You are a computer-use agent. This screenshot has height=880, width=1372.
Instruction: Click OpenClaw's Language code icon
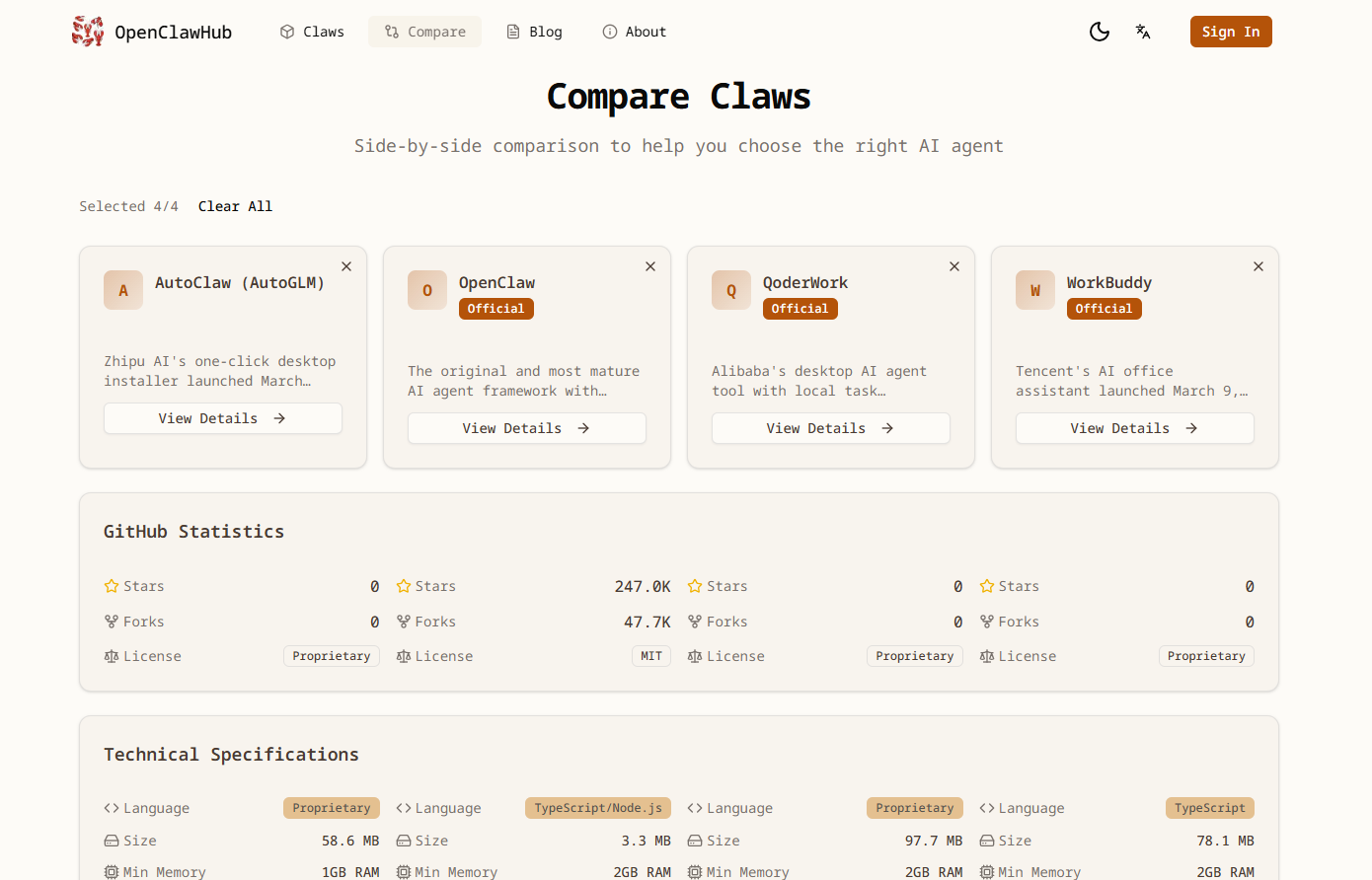pyautogui.click(x=404, y=808)
